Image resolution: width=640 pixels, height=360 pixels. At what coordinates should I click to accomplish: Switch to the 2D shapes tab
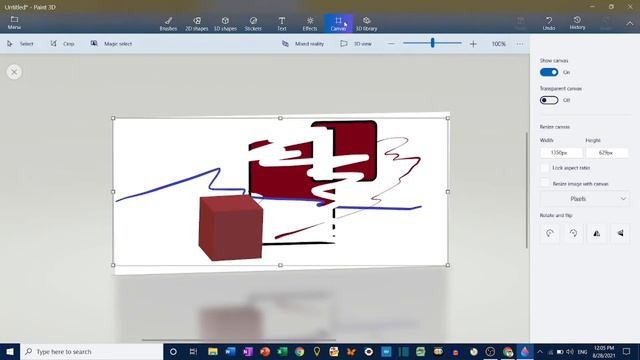point(197,24)
